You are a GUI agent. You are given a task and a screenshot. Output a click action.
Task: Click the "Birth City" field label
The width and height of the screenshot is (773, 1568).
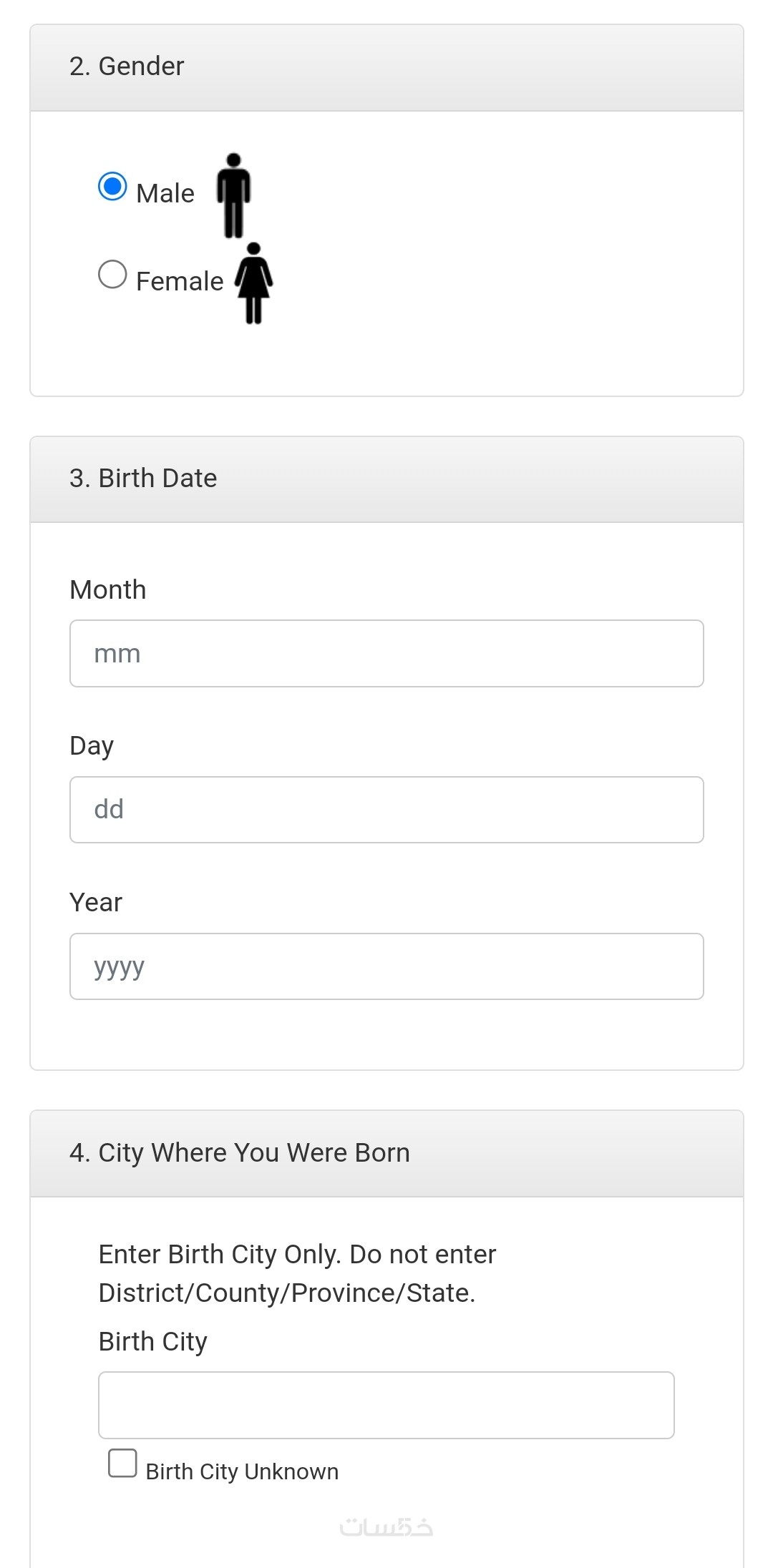pos(153,1342)
